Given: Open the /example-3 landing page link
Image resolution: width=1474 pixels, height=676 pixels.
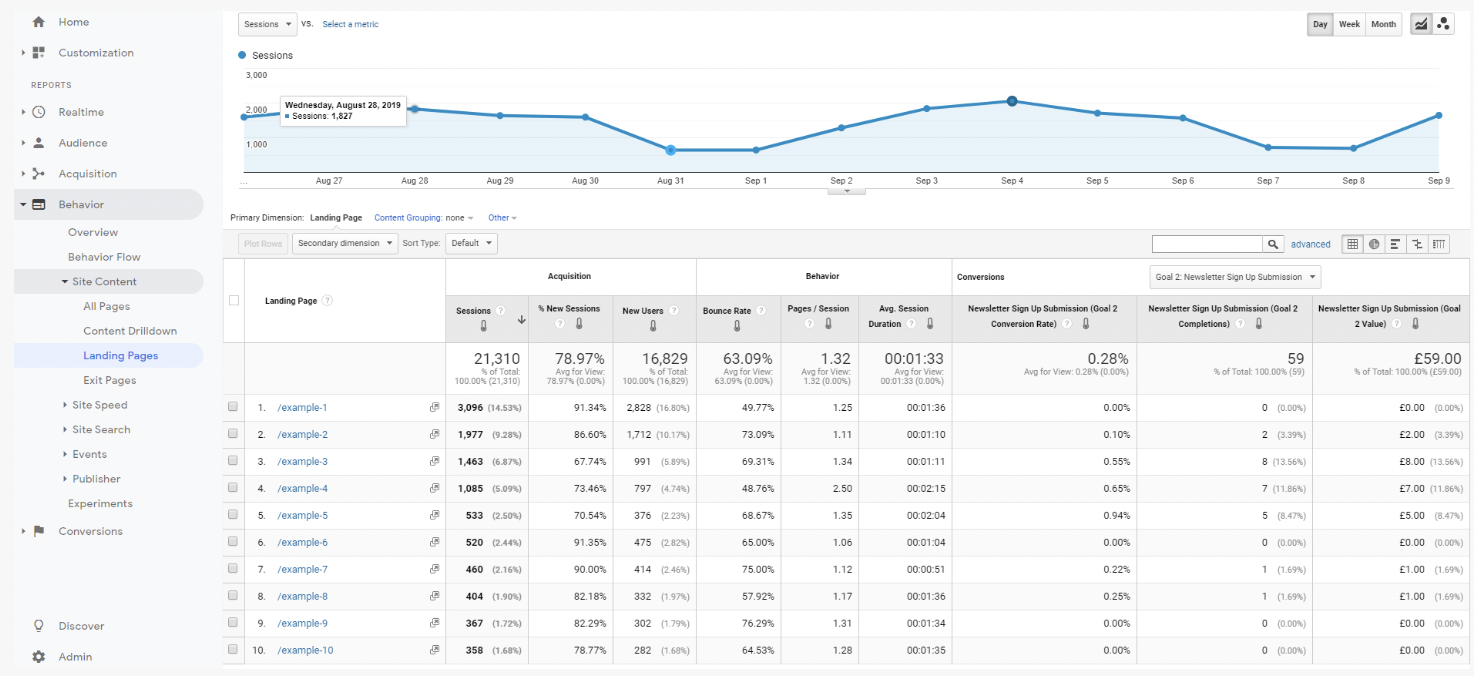Looking at the screenshot, I should pos(303,462).
